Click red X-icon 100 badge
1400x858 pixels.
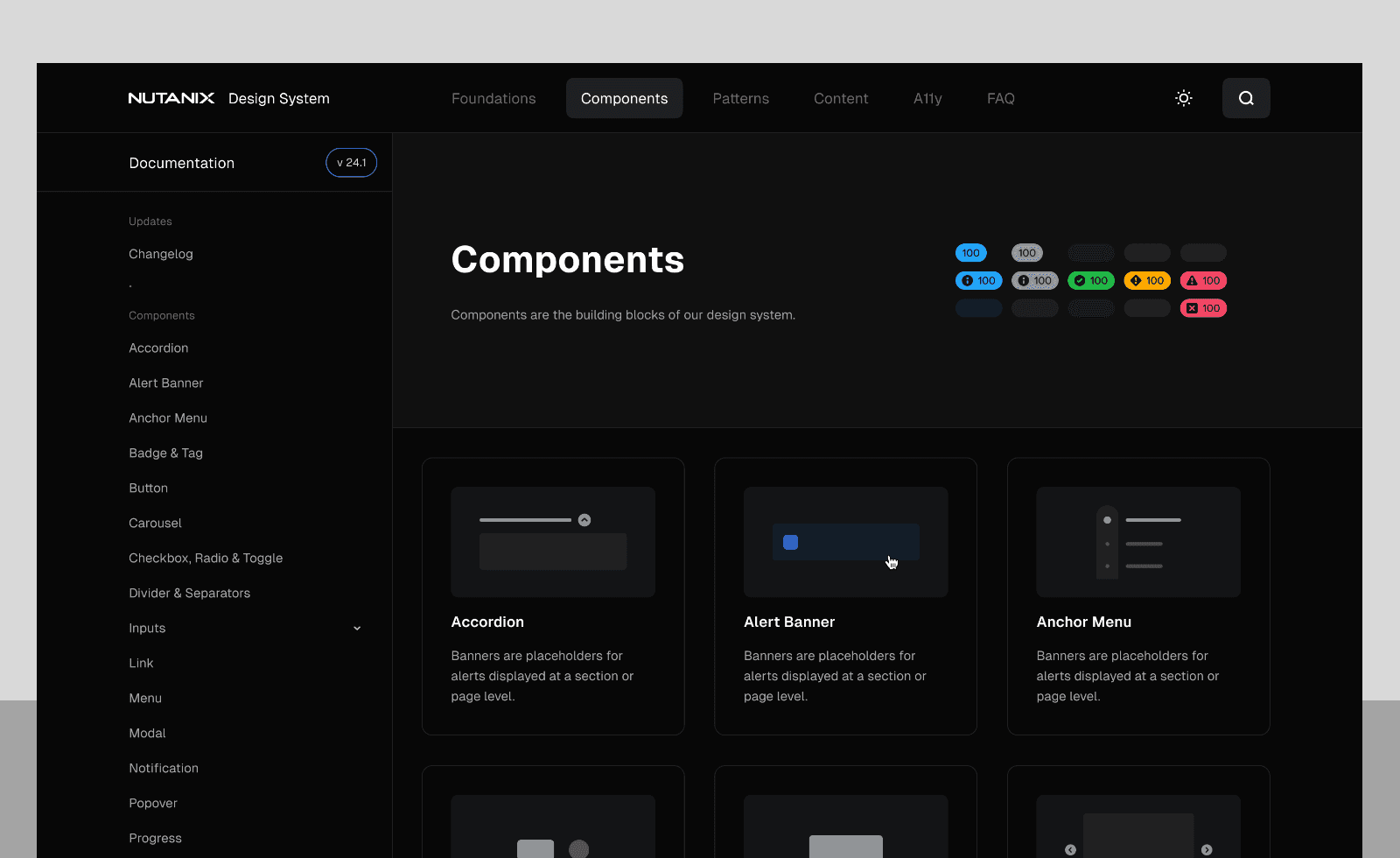(1203, 308)
